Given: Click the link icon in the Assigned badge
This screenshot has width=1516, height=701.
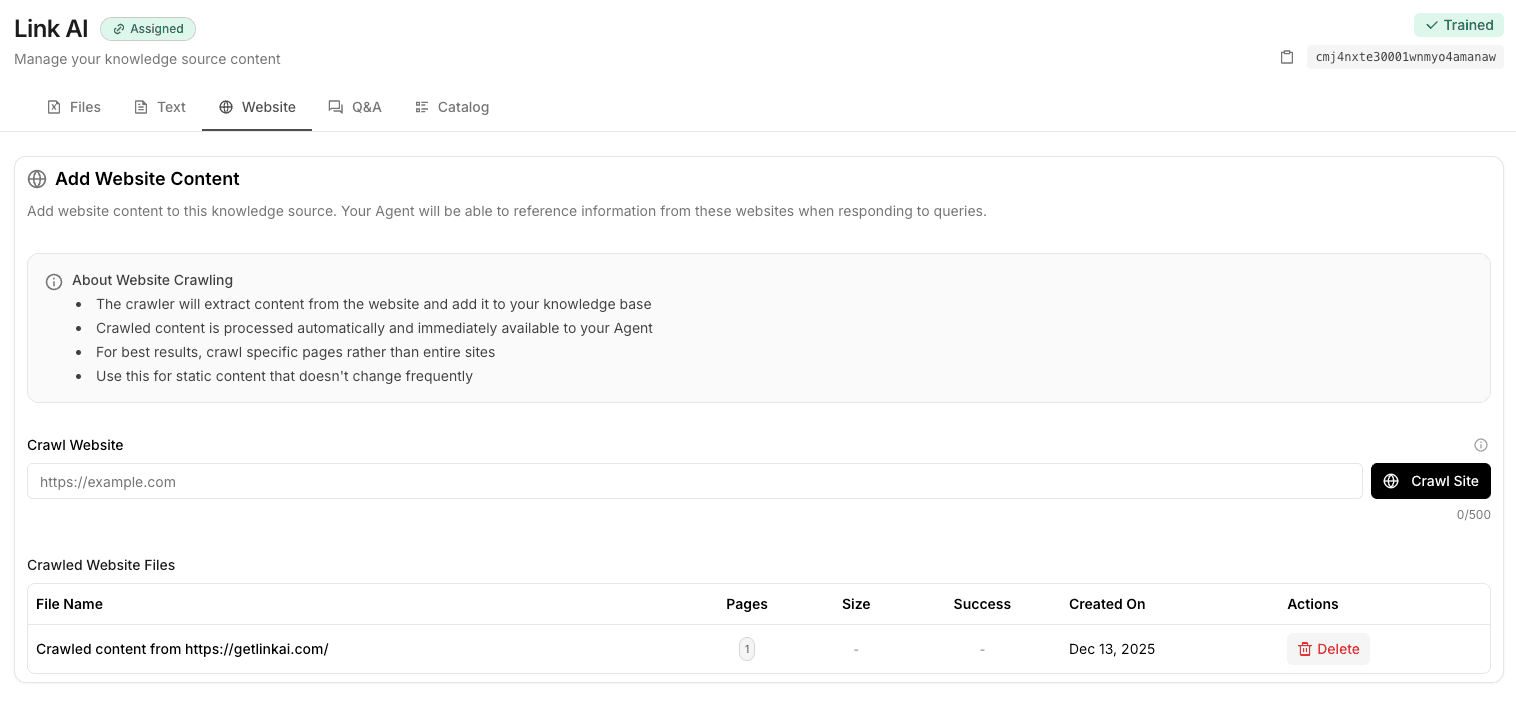Looking at the screenshot, I should (x=119, y=29).
